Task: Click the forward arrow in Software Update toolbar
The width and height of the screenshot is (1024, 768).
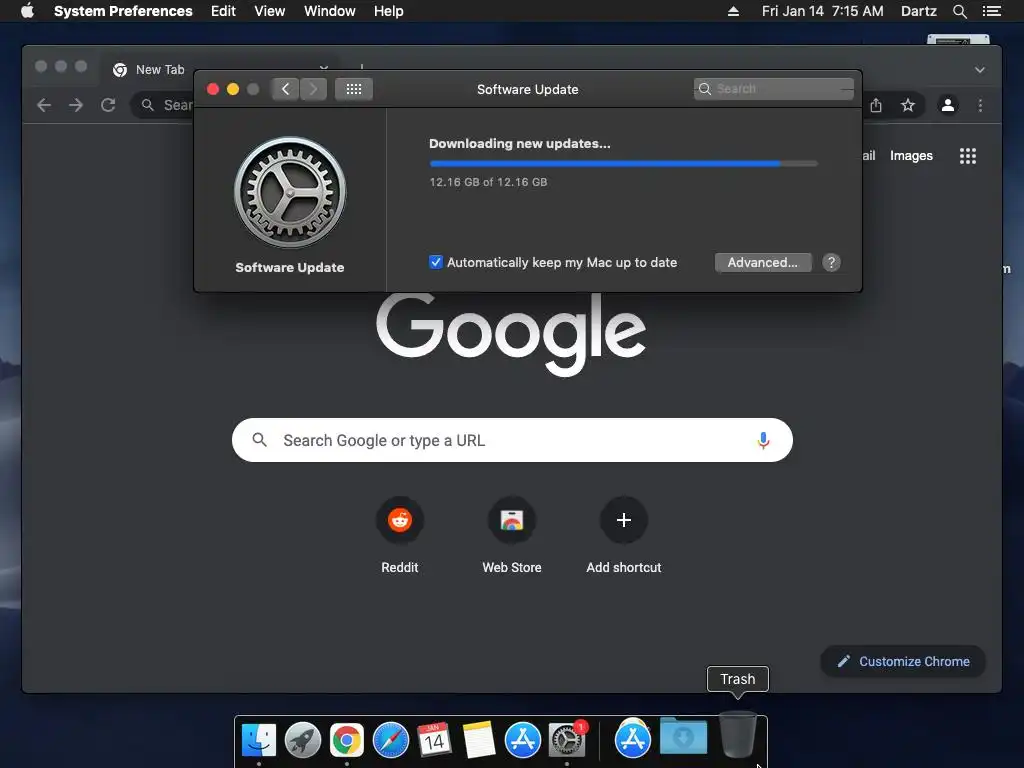Action: (313, 89)
